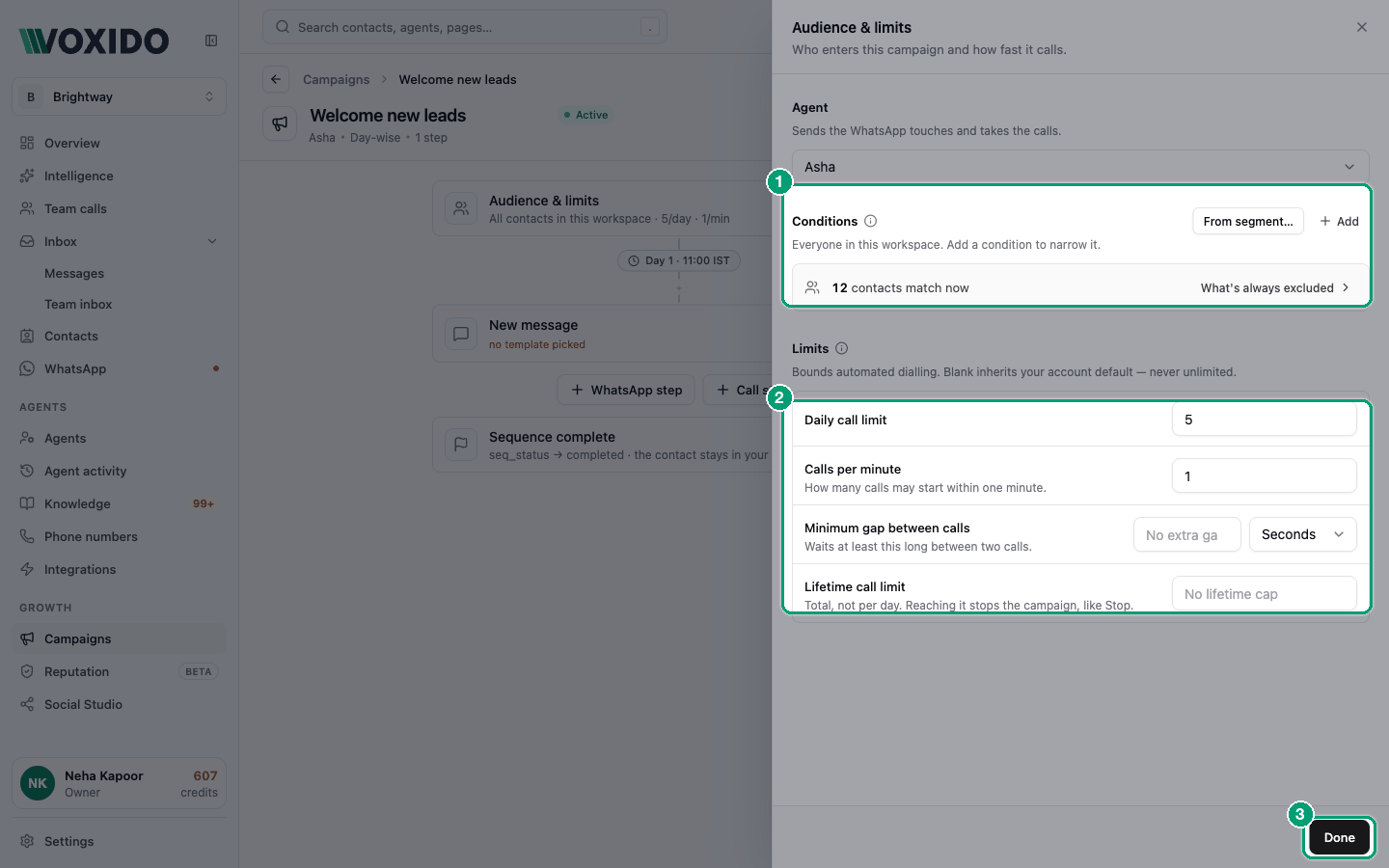Click the New message chat icon
1389x868 pixels.
(x=461, y=334)
